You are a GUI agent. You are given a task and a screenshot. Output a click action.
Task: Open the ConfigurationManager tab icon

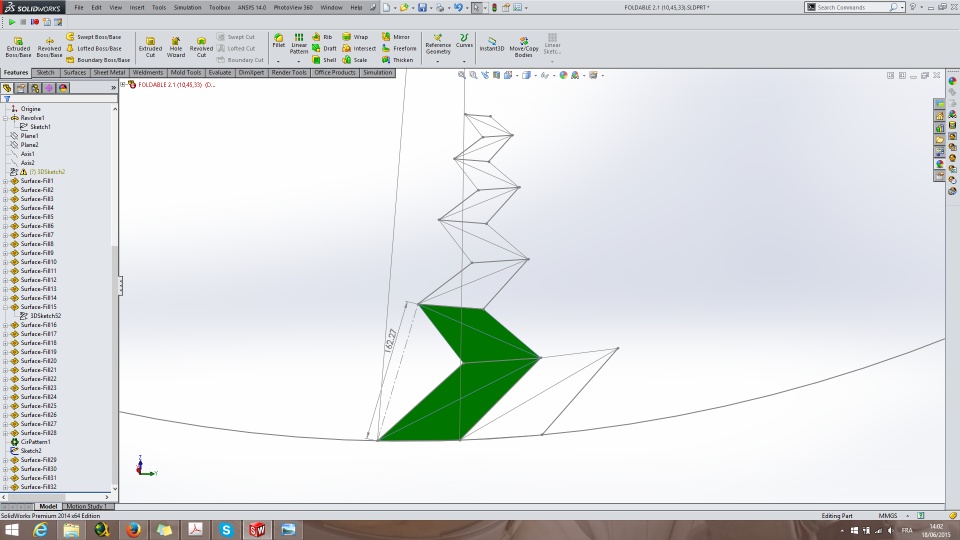(x=35, y=88)
